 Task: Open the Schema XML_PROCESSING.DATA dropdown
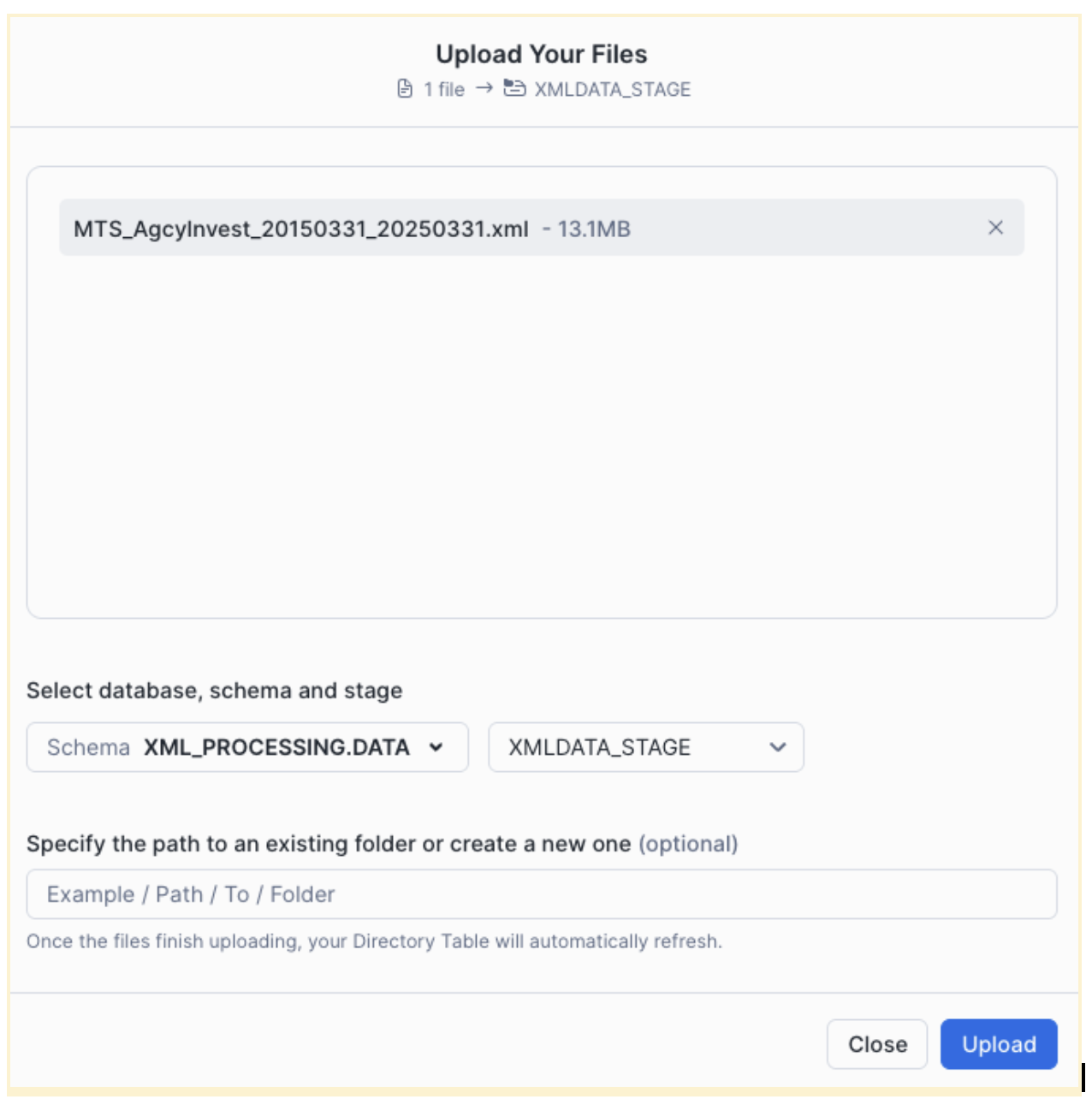(x=247, y=747)
